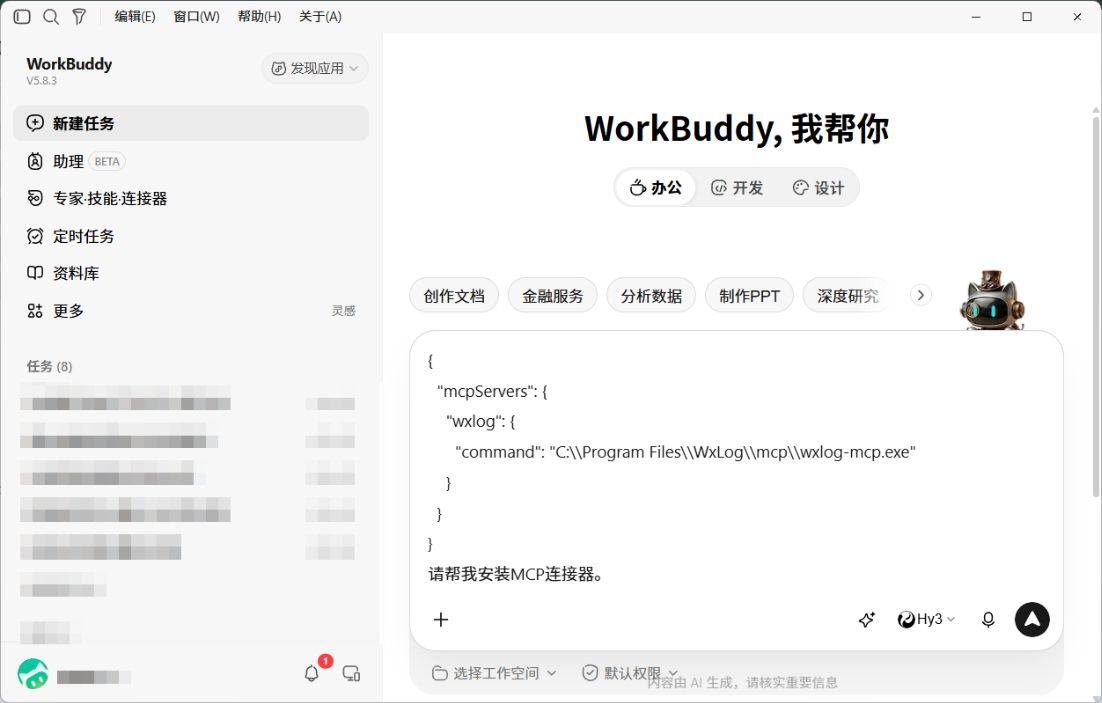
Task: Show more suggestion chips with right arrow
Action: (x=921, y=295)
